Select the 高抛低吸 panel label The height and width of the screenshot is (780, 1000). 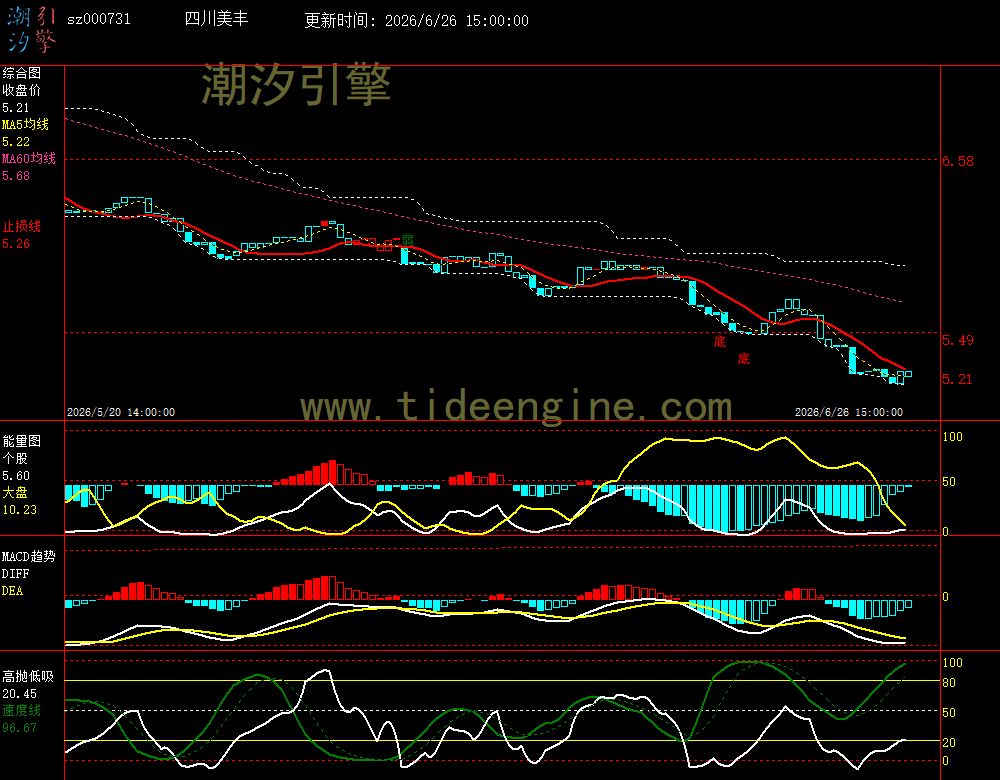(28, 676)
